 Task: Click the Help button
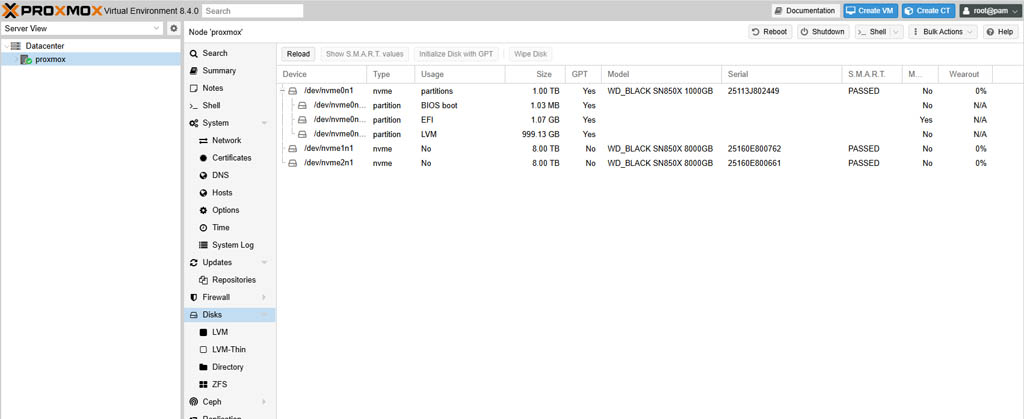point(1000,32)
